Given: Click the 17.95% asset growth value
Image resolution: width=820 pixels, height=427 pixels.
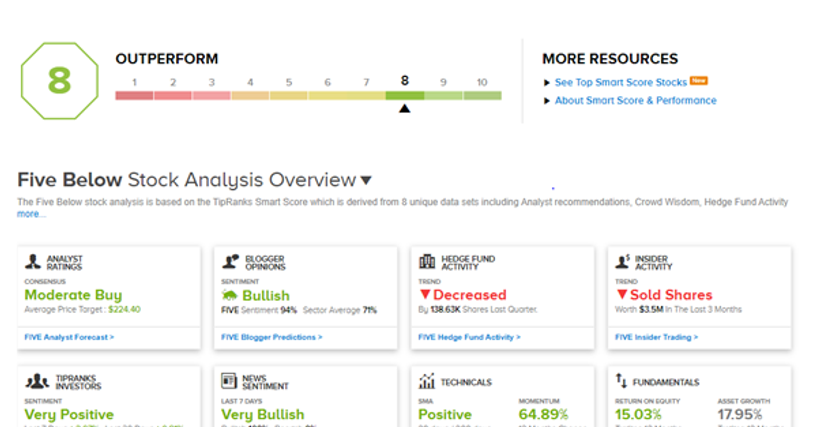Looking at the screenshot, I should tap(739, 414).
